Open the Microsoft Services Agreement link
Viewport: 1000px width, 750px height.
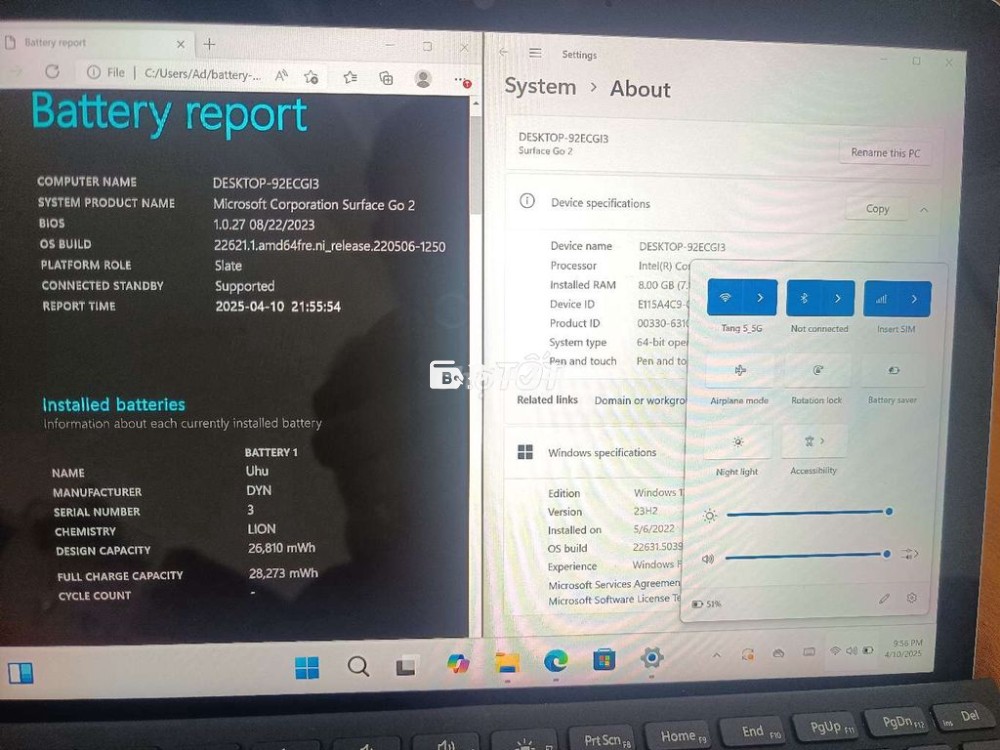(614, 584)
